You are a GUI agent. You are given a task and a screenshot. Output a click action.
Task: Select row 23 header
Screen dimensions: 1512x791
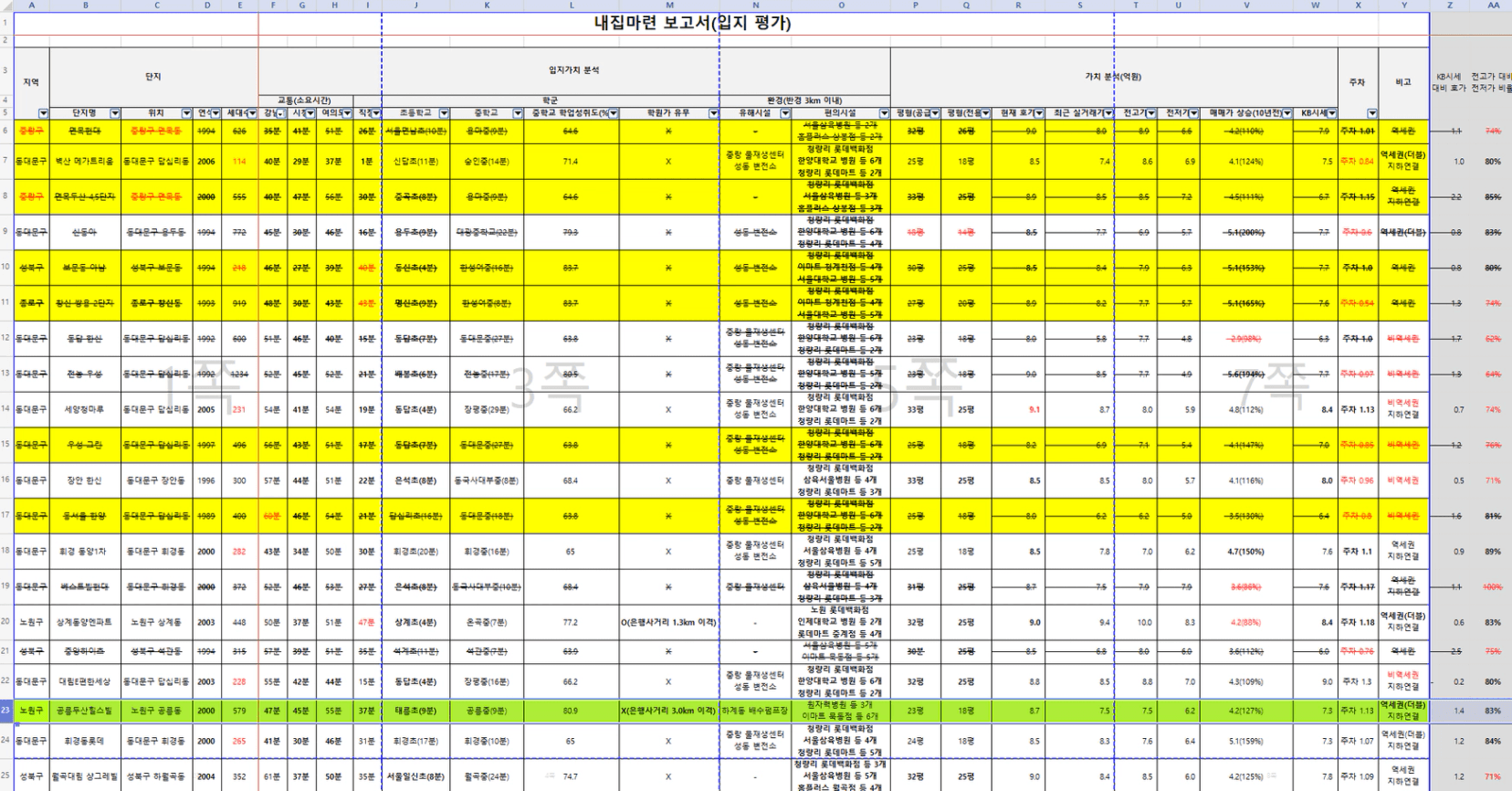[6, 710]
